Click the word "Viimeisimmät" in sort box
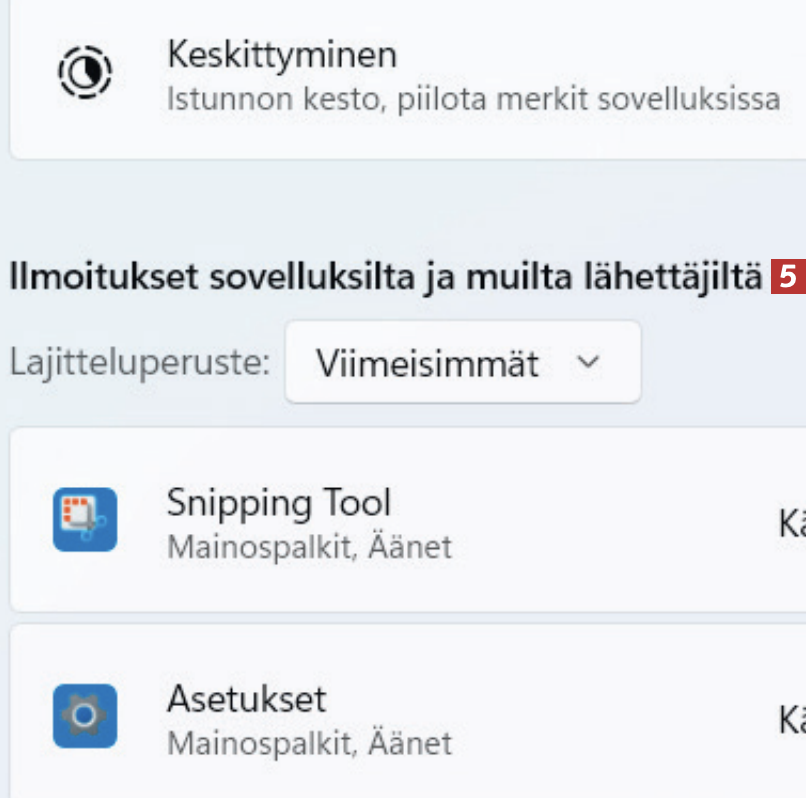806x798 pixels. [x=428, y=363]
